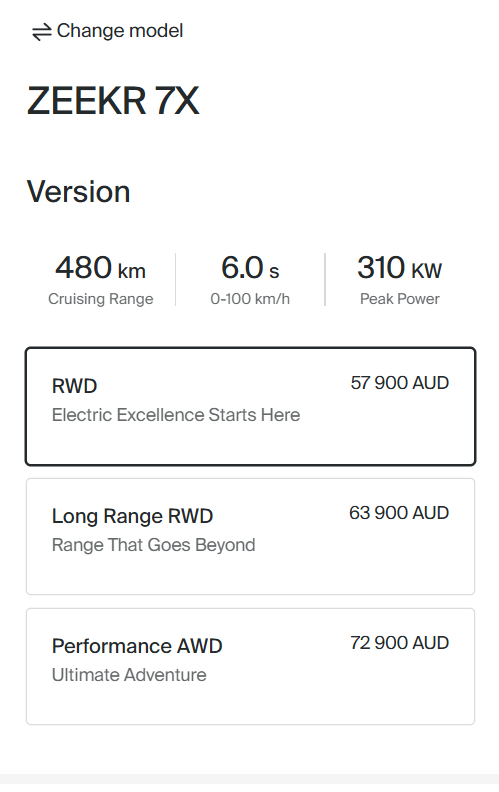Click the Range That Goes Beyond subtitle
The width and height of the screenshot is (499, 792).
pyautogui.click(x=154, y=545)
